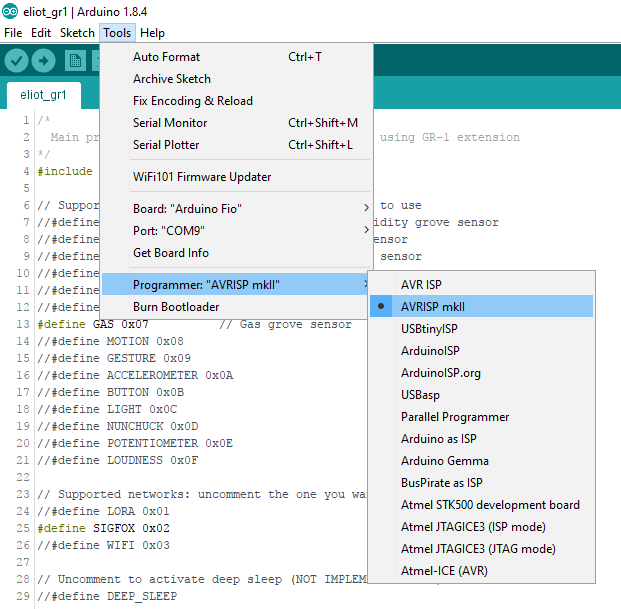Screen dimensions: 621x609
Task: Select Parallel Programmer option
Action: (x=482, y=417)
